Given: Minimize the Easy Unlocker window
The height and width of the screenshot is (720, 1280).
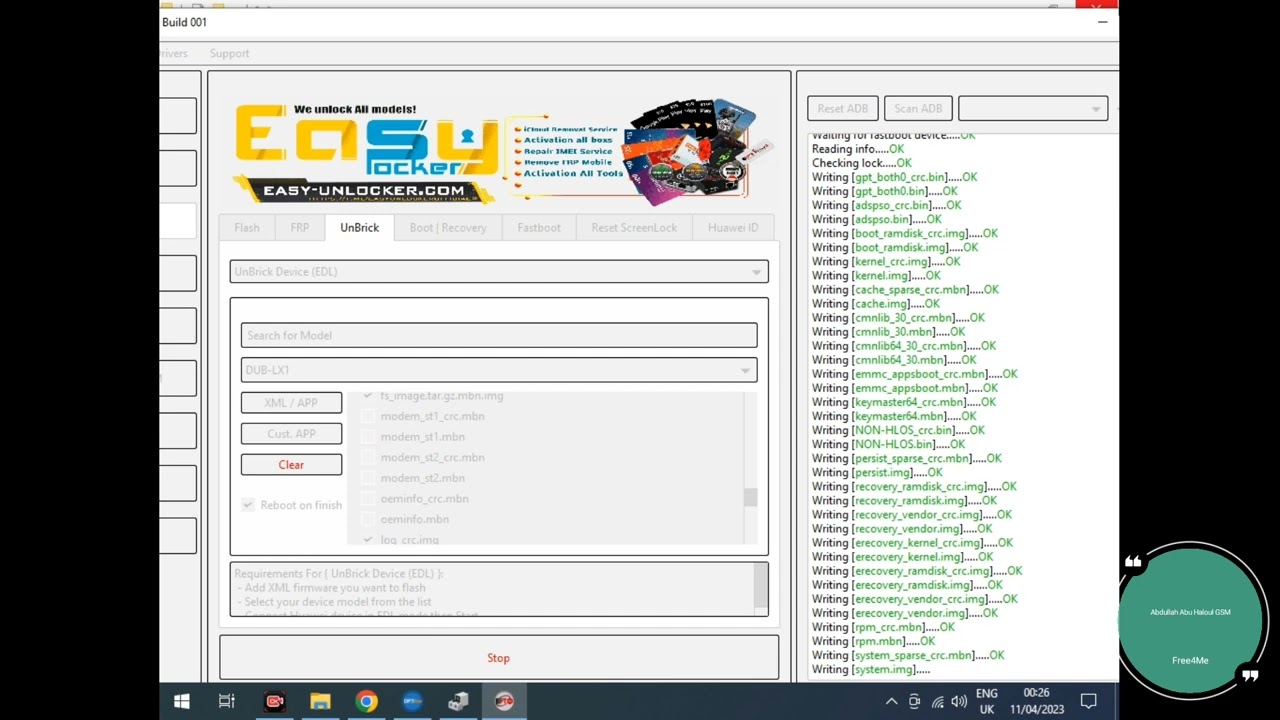Looking at the screenshot, I should pyautogui.click(x=1102, y=22).
